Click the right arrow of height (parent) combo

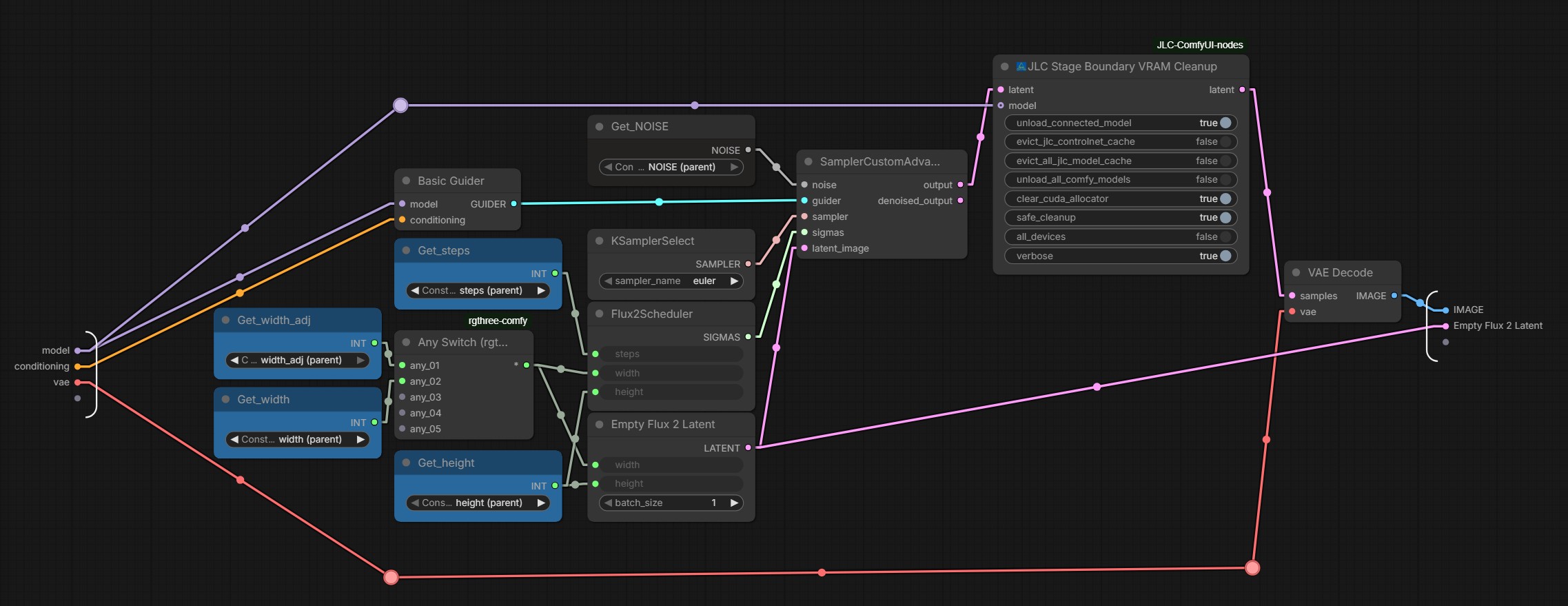pos(541,503)
